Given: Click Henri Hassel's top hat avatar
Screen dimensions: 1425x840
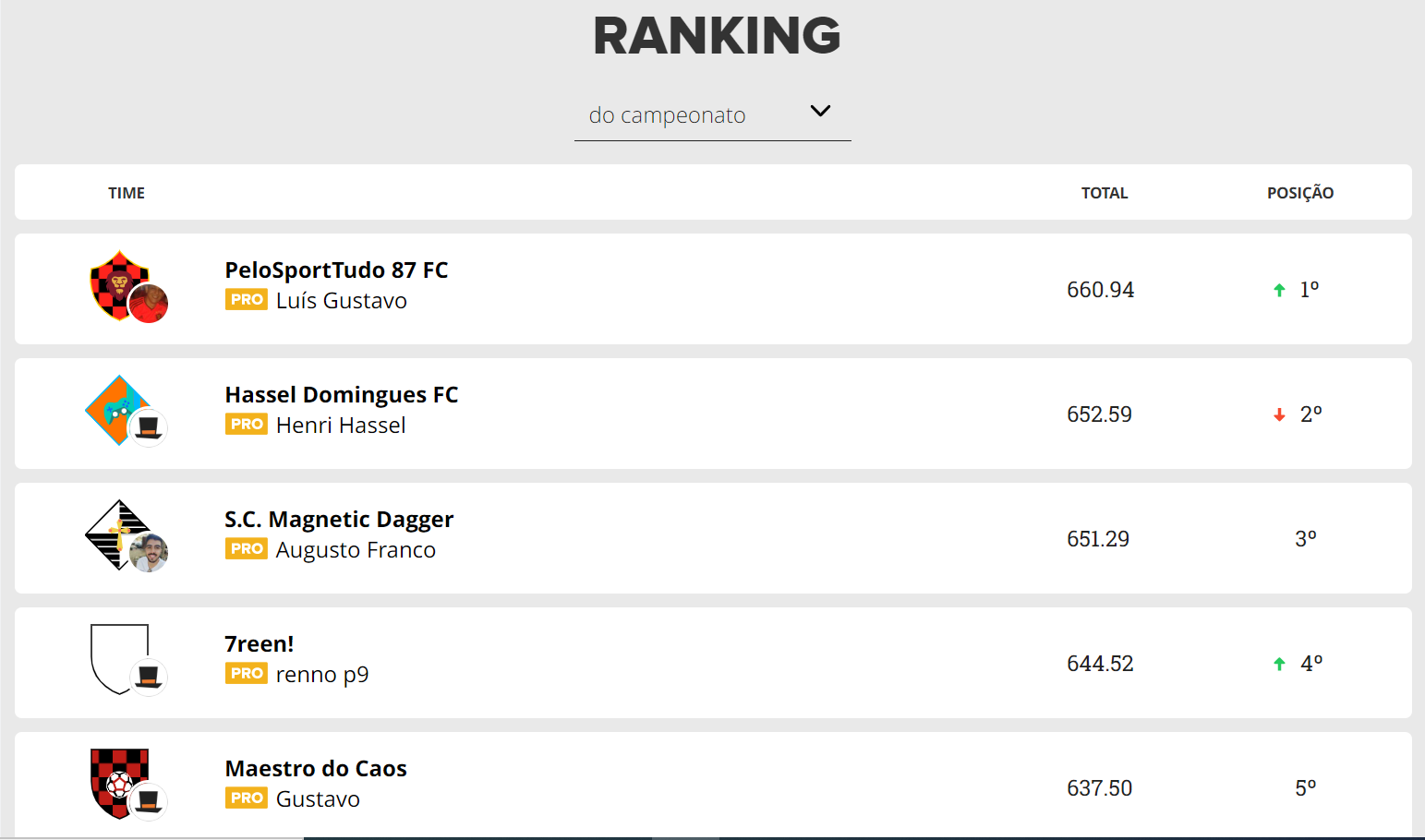Looking at the screenshot, I should (x=149, y=428).
